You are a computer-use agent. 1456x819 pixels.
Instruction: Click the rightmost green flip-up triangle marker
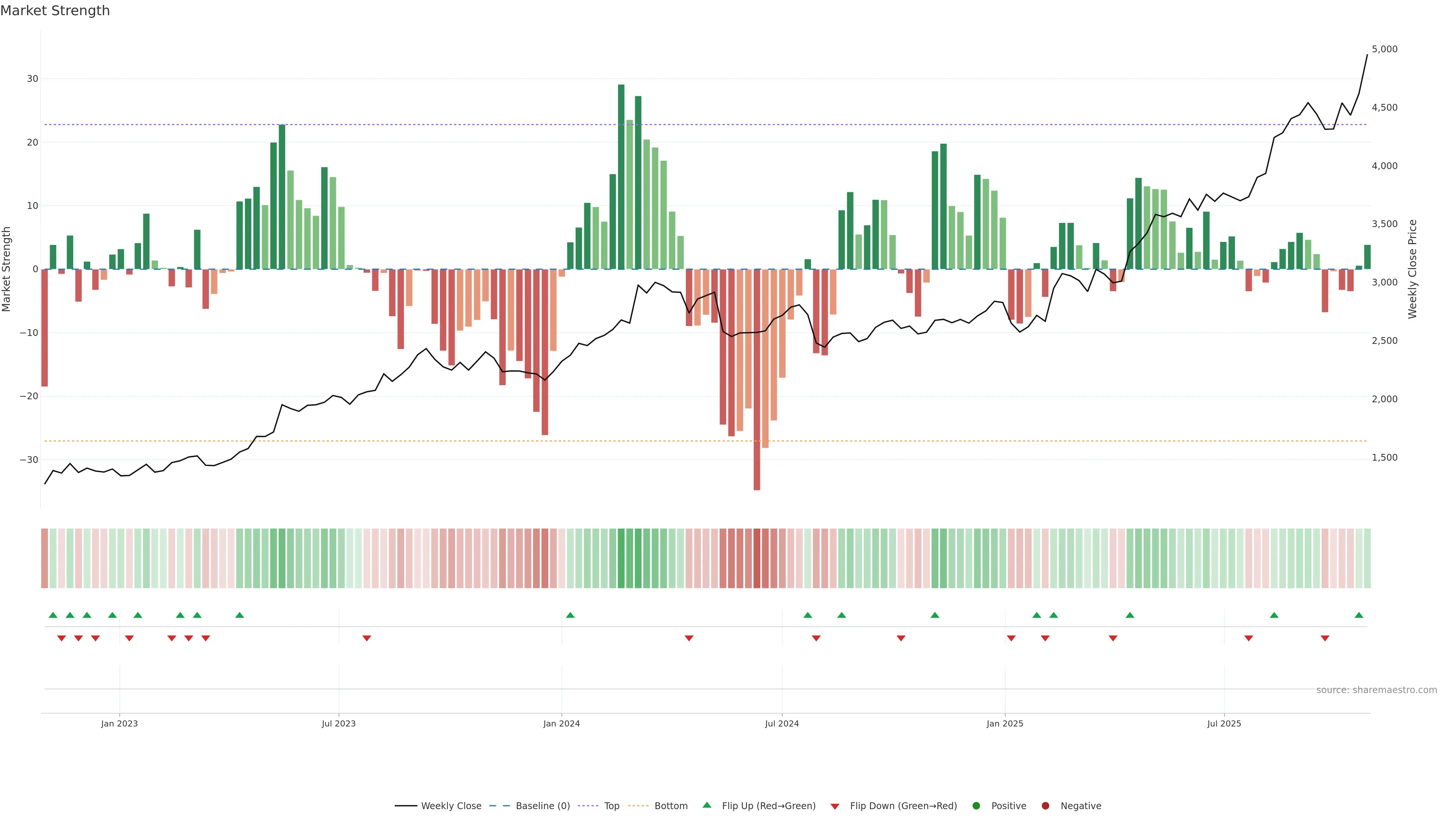[1359, 615]
